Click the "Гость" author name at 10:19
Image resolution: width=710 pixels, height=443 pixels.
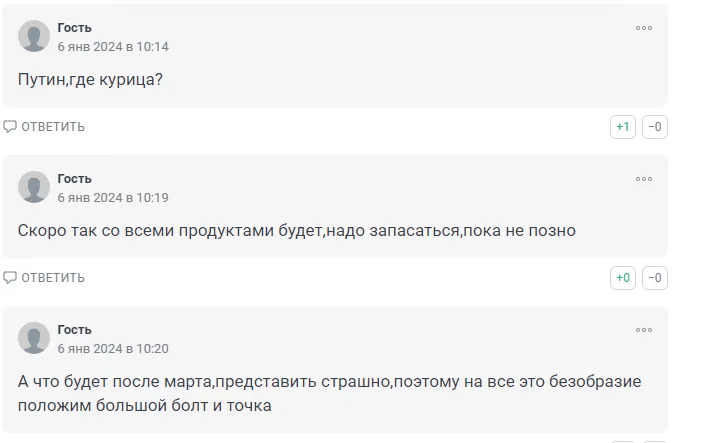(x=74, y=179)
